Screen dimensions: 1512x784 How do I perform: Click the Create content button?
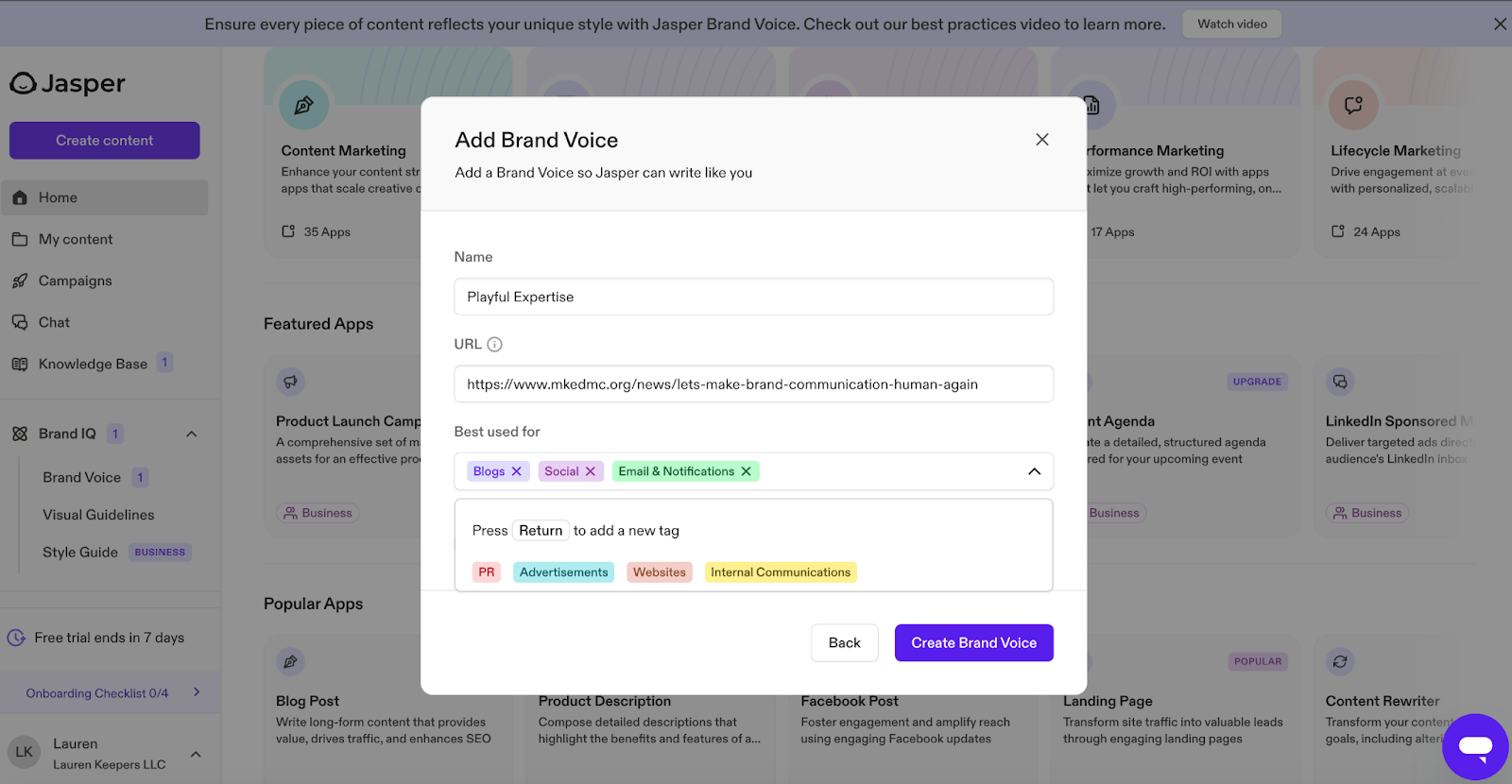[105, 141]
